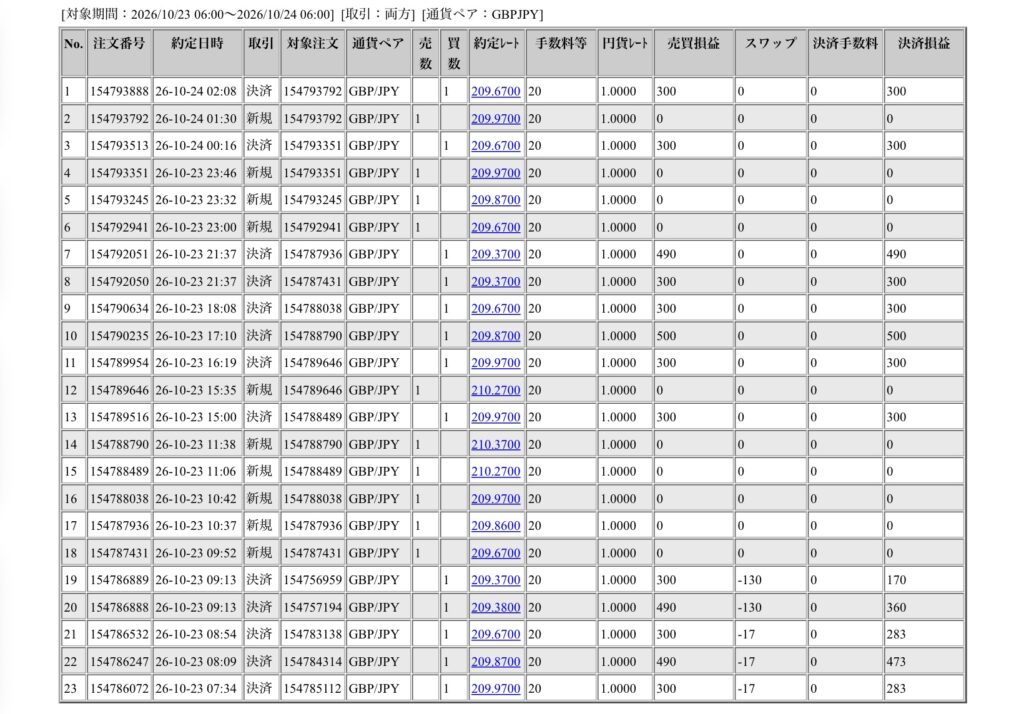Open rate link 209.8700 for order 154790235
The width and height of the screenshot is (1024, 714).
pos(496,336)
